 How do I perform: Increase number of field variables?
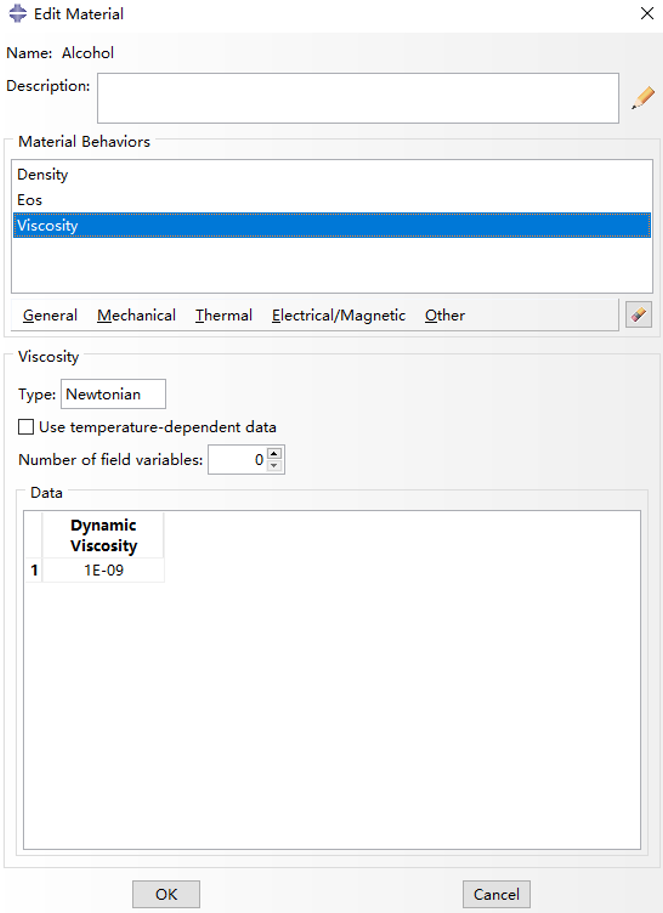276,454
